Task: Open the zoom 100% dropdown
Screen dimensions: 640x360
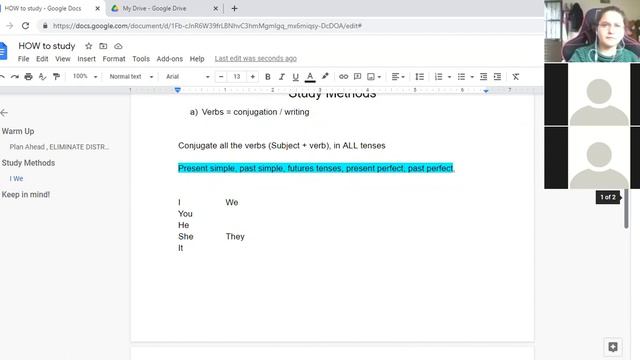Action: click(x=85, y=76)
